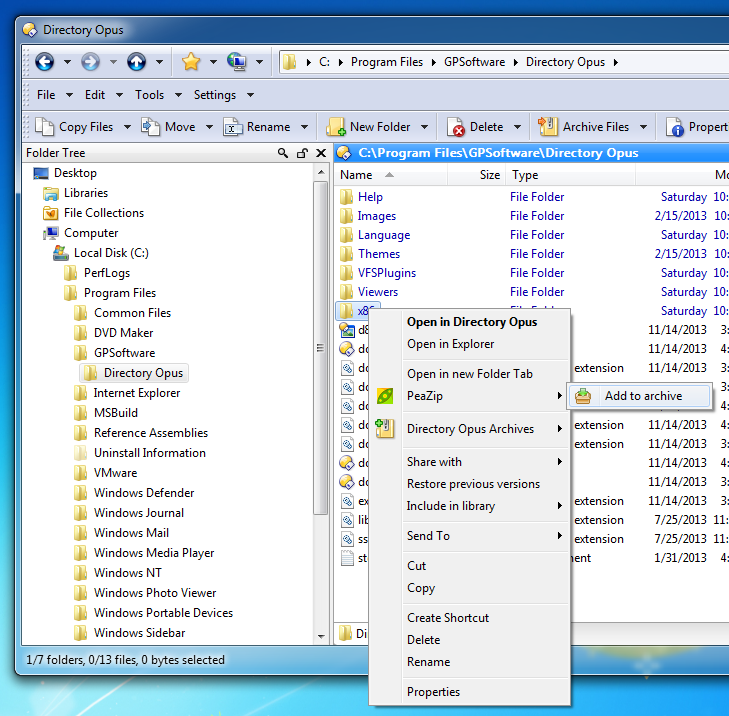729x716 pixels.
Task: Open the Up button dropdown arrow
Action: [x=159, y=62]
